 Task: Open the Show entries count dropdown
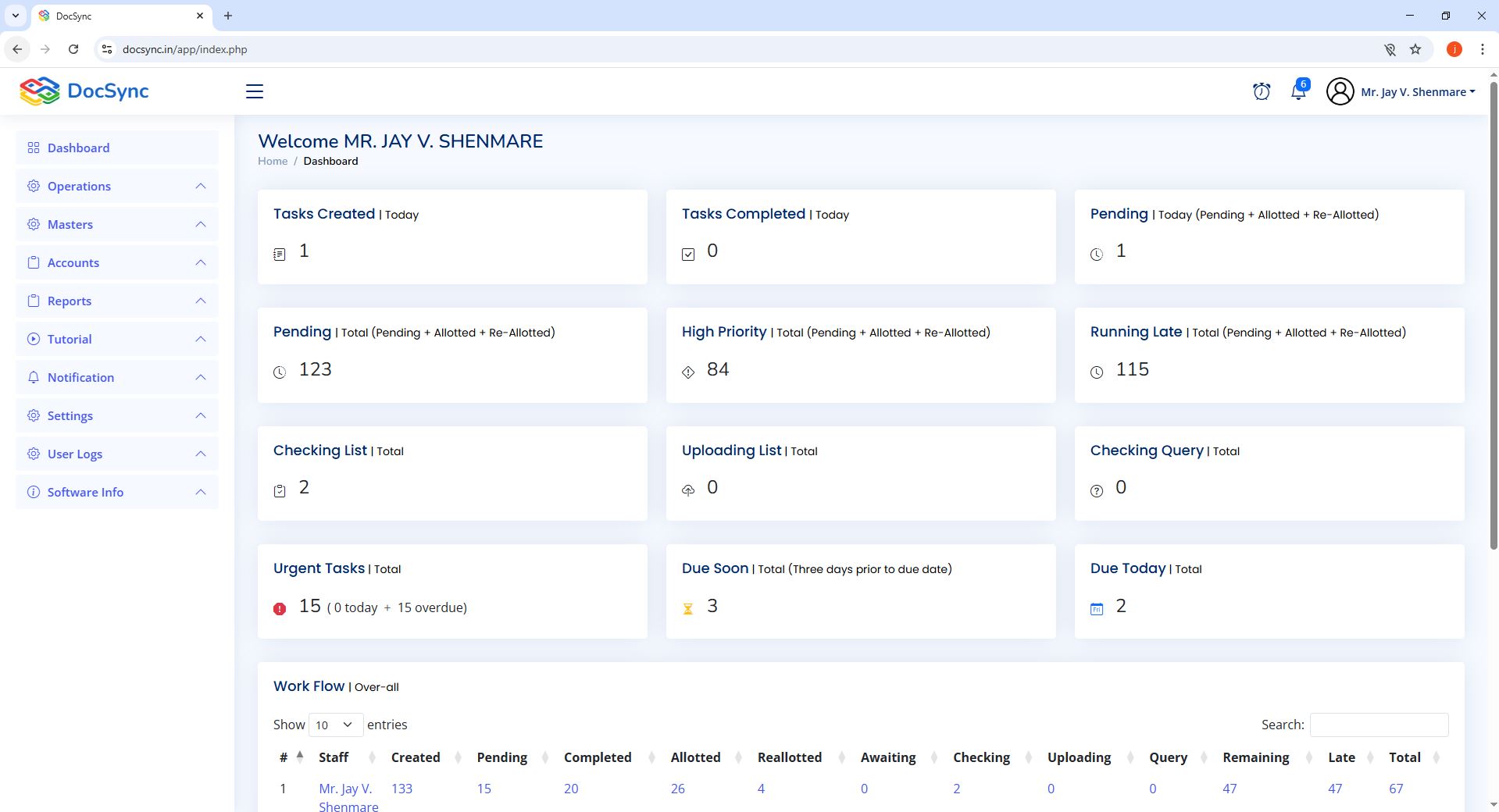pyautogui.click(x=336, y=725)
